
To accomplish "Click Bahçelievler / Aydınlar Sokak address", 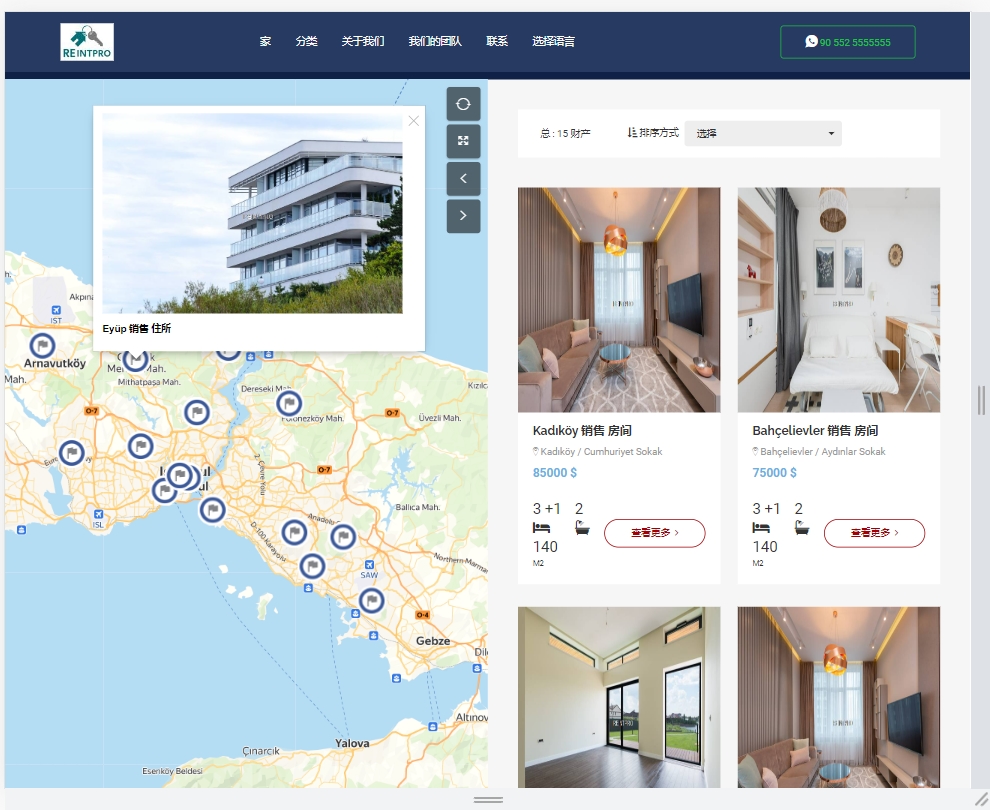I will coord(823,451).
